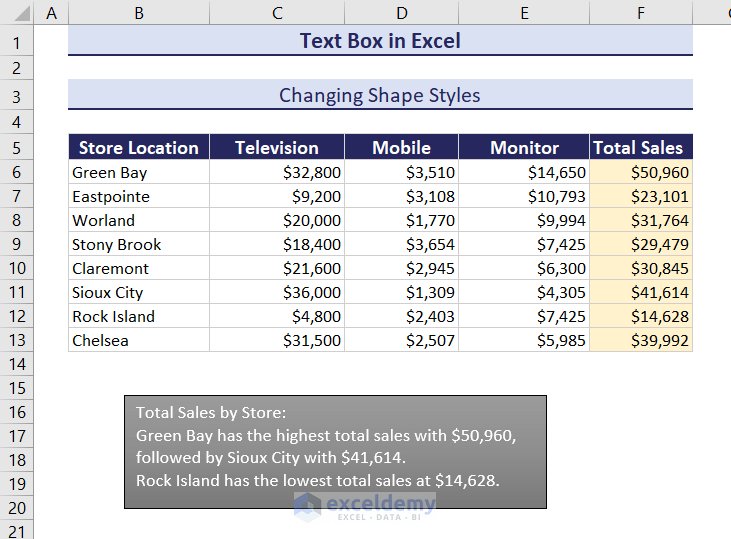This screenshot has height=539, width=731.
Task: Click the Total Sales header cell
Action: 640,148
